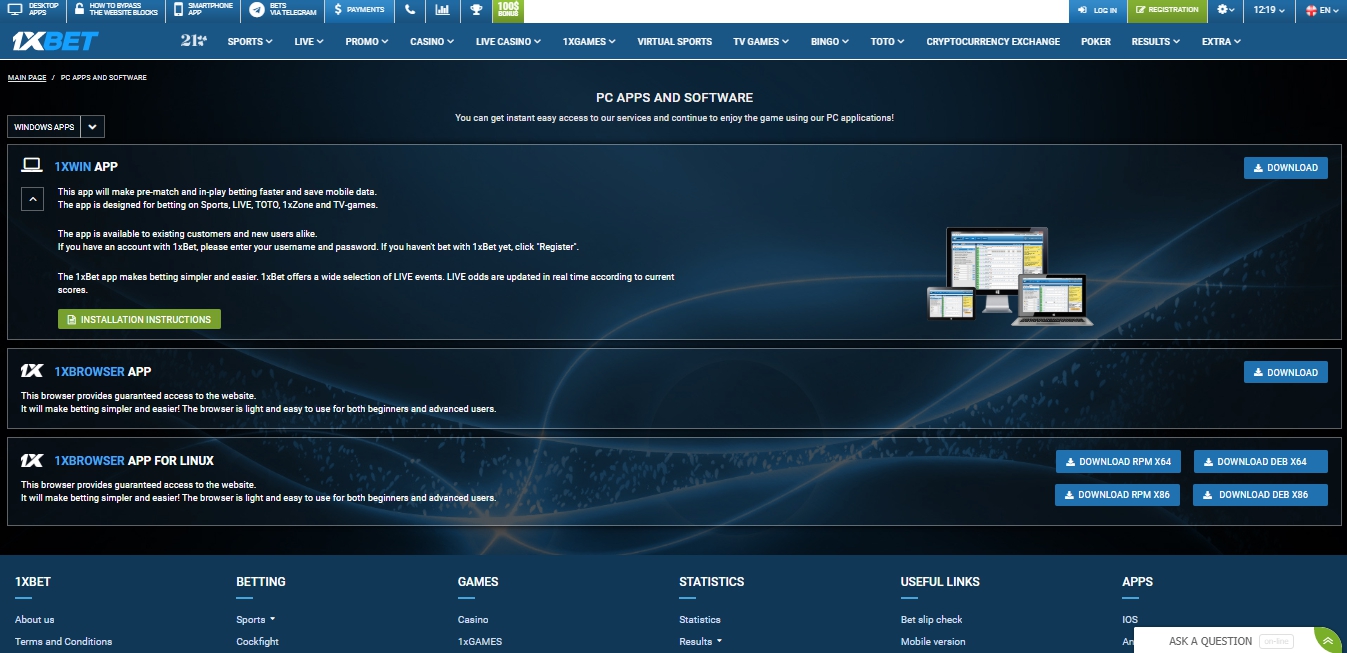Click Download DEB X86
1347x653 pixels.
click(1260, 494)
